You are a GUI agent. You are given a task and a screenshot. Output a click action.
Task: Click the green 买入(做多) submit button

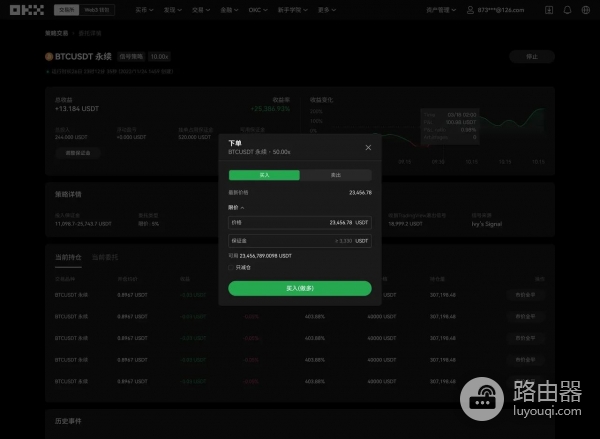300,288
